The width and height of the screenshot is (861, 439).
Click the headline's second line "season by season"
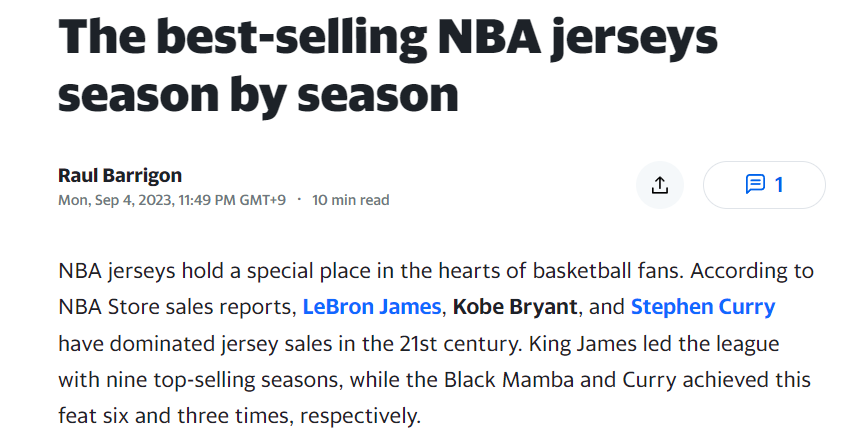tap(258, 93)
